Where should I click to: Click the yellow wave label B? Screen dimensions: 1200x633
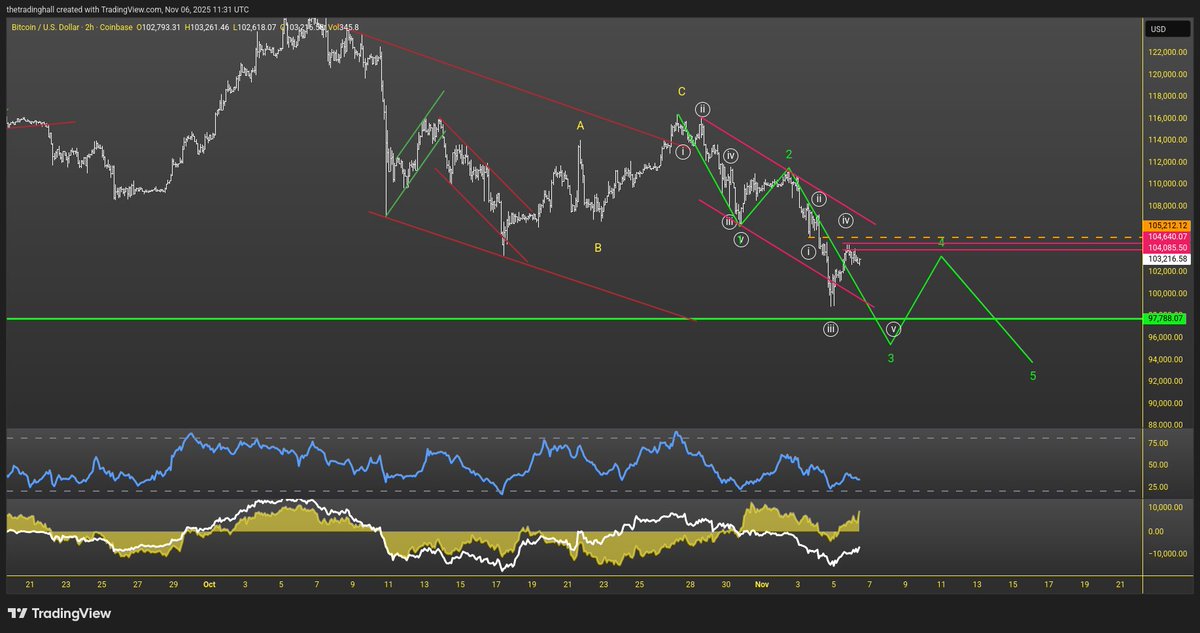coord(597,247)
